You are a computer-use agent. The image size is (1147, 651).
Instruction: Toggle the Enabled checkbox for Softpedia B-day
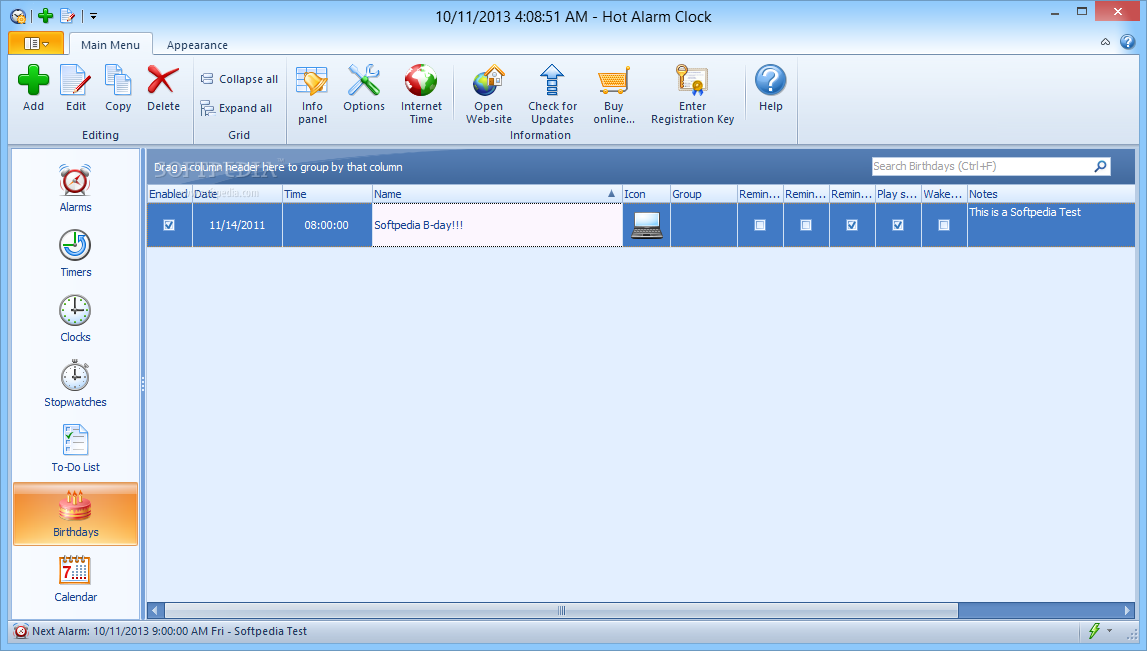coord(169,225)
